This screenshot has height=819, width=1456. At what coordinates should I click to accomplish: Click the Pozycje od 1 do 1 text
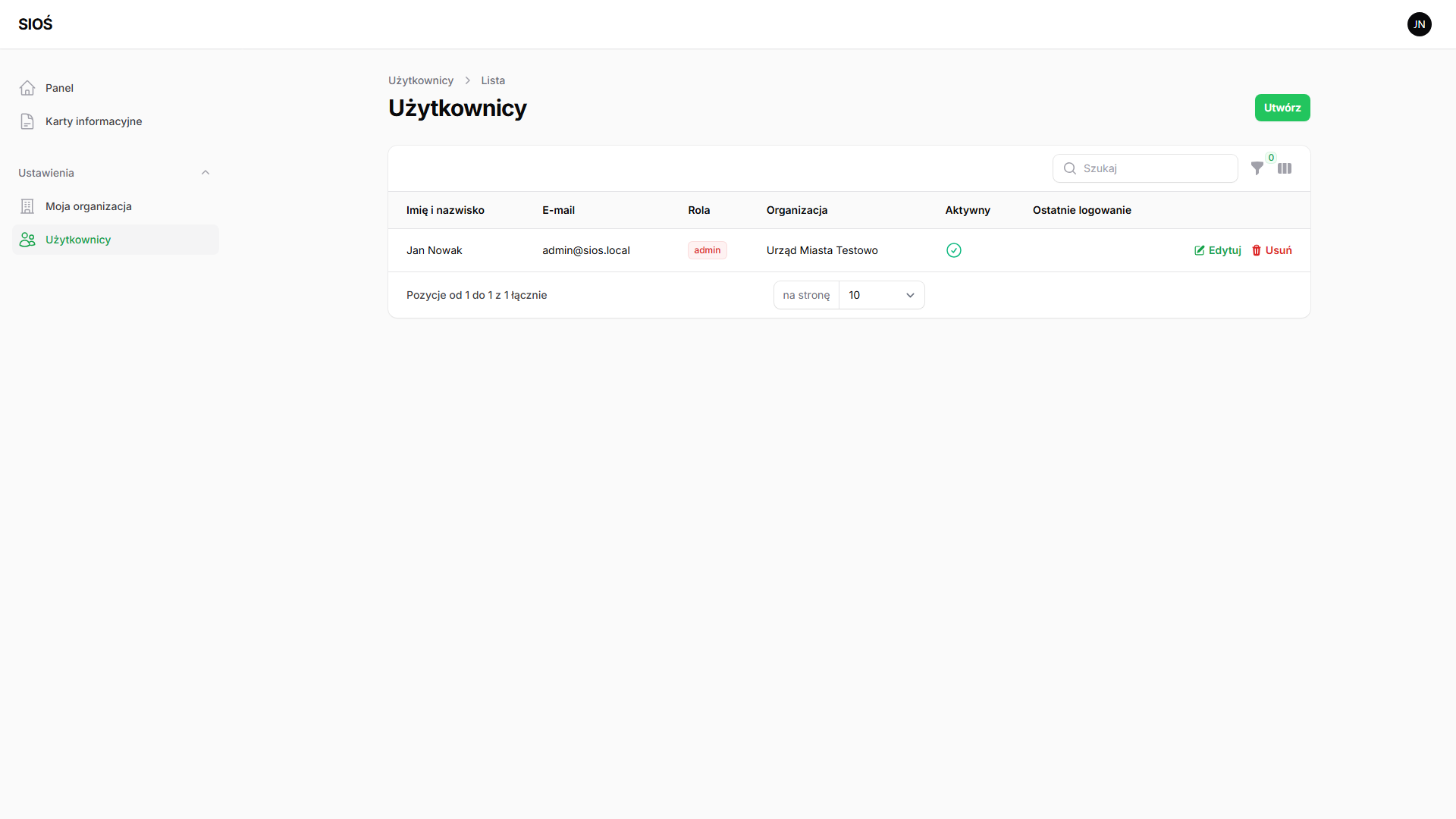[476, 295]
